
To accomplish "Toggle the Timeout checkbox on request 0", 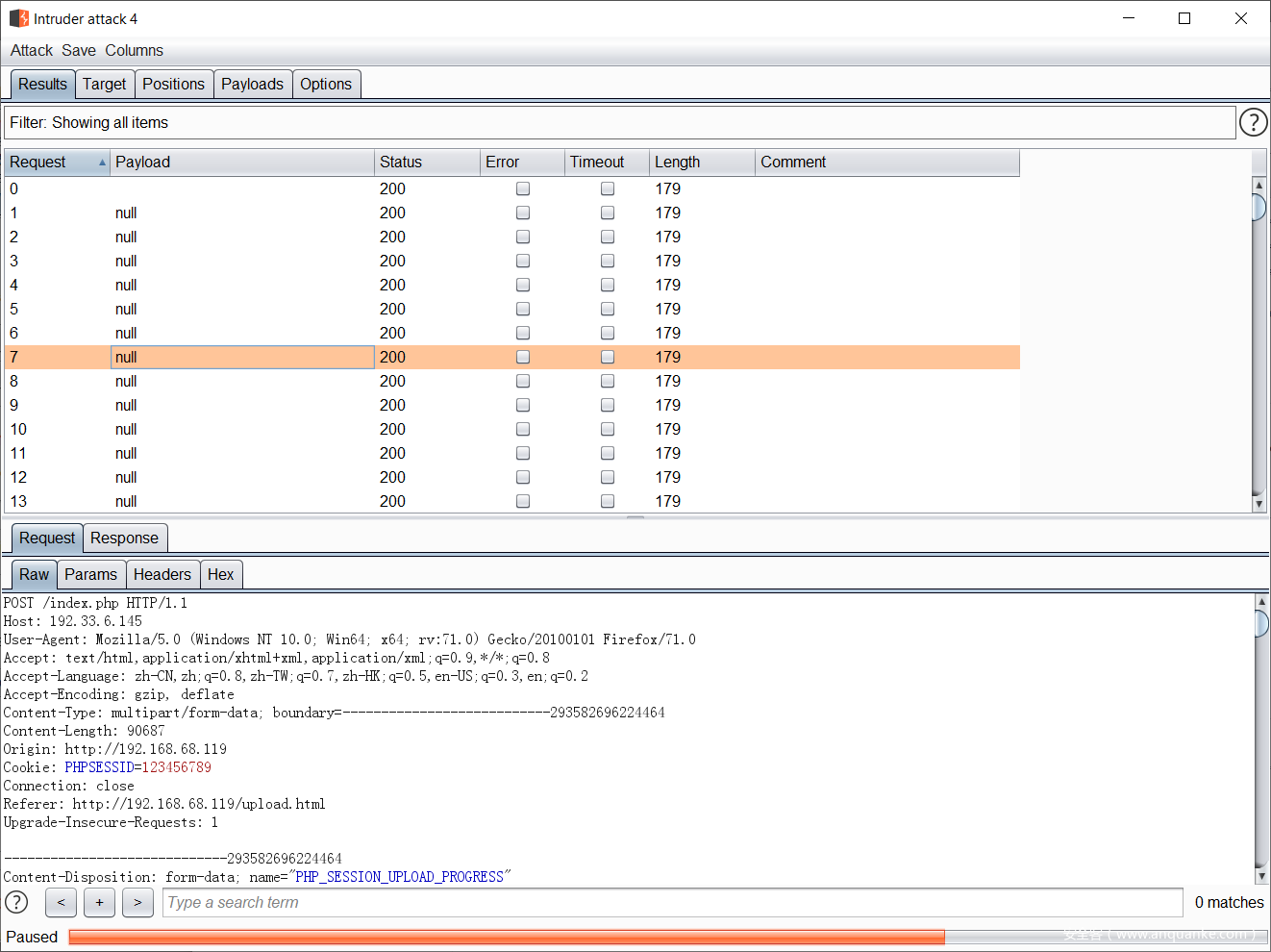I will point(607,188).
